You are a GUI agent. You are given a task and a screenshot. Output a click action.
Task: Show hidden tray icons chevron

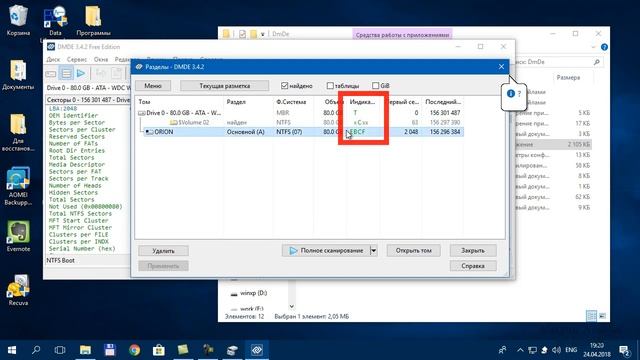coord(520,350)
